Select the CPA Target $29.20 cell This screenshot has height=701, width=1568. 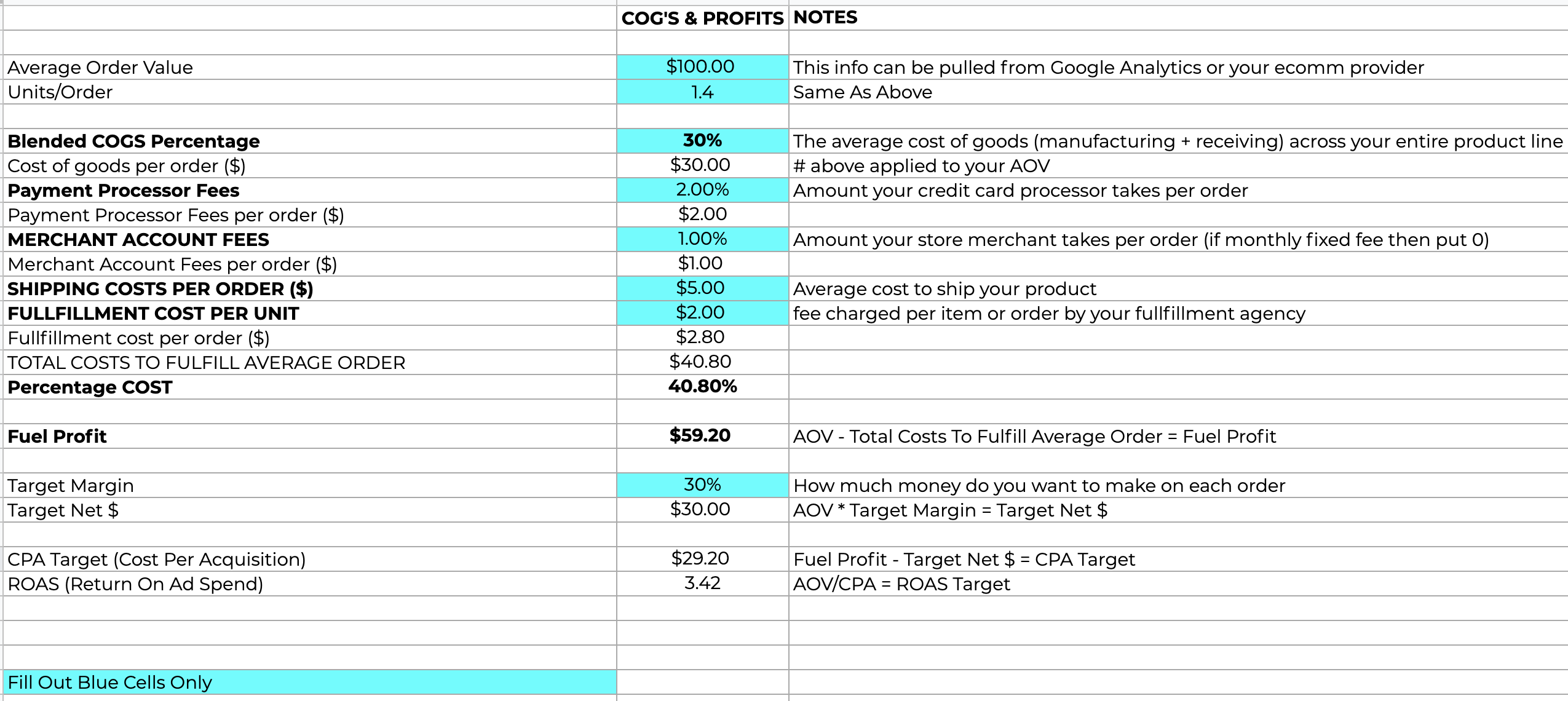[x=700, y=558]
